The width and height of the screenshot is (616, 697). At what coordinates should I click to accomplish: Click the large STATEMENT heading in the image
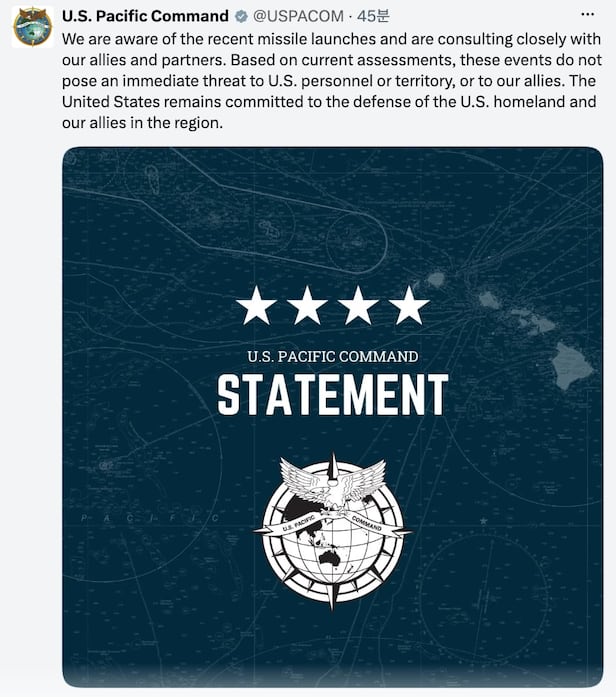tap(333, 395)
